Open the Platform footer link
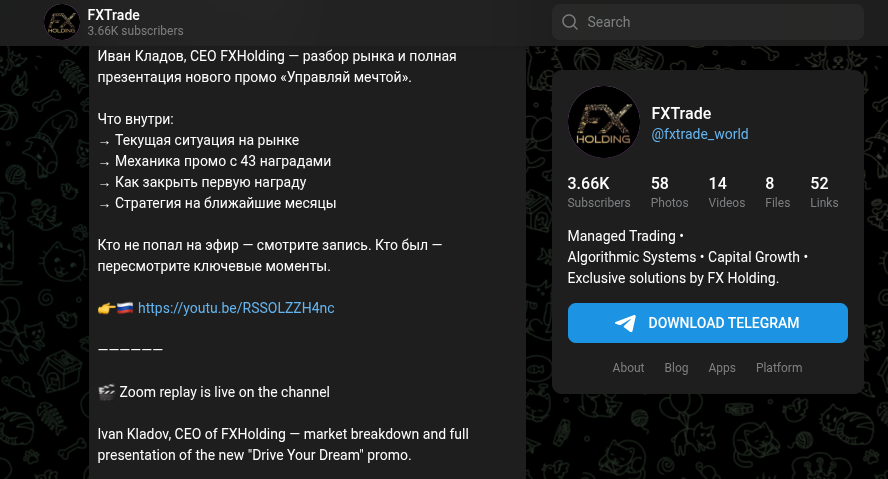Viewport: 888px width, 479px height. 779,368
